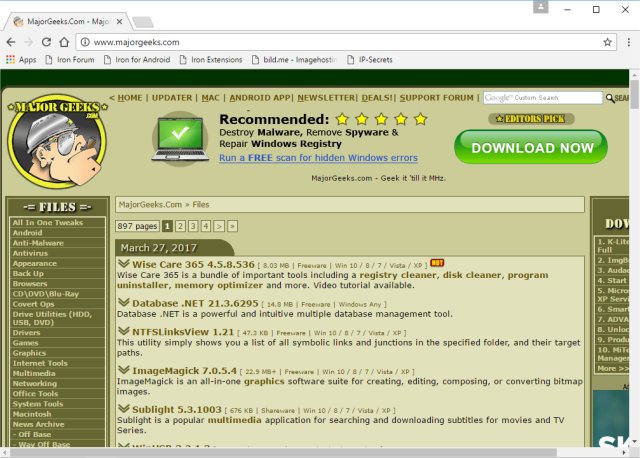This screenshot has height=458, width=640.
Task: Open the IP-Secrets bookmark
Action: 370,60
